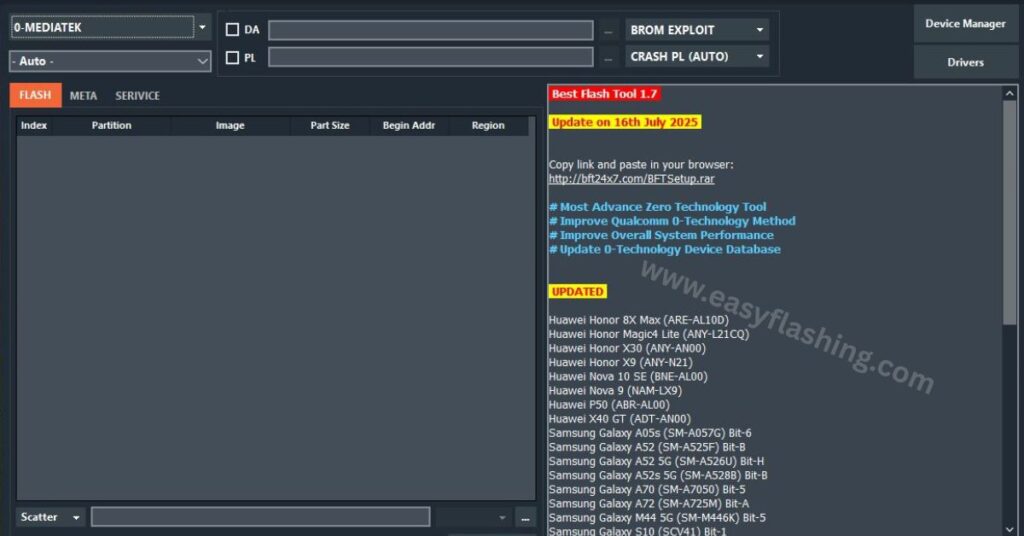The image size is (1024, 536).
Task: Expand the Scatter type dropdown
Action: pos(50,517)
